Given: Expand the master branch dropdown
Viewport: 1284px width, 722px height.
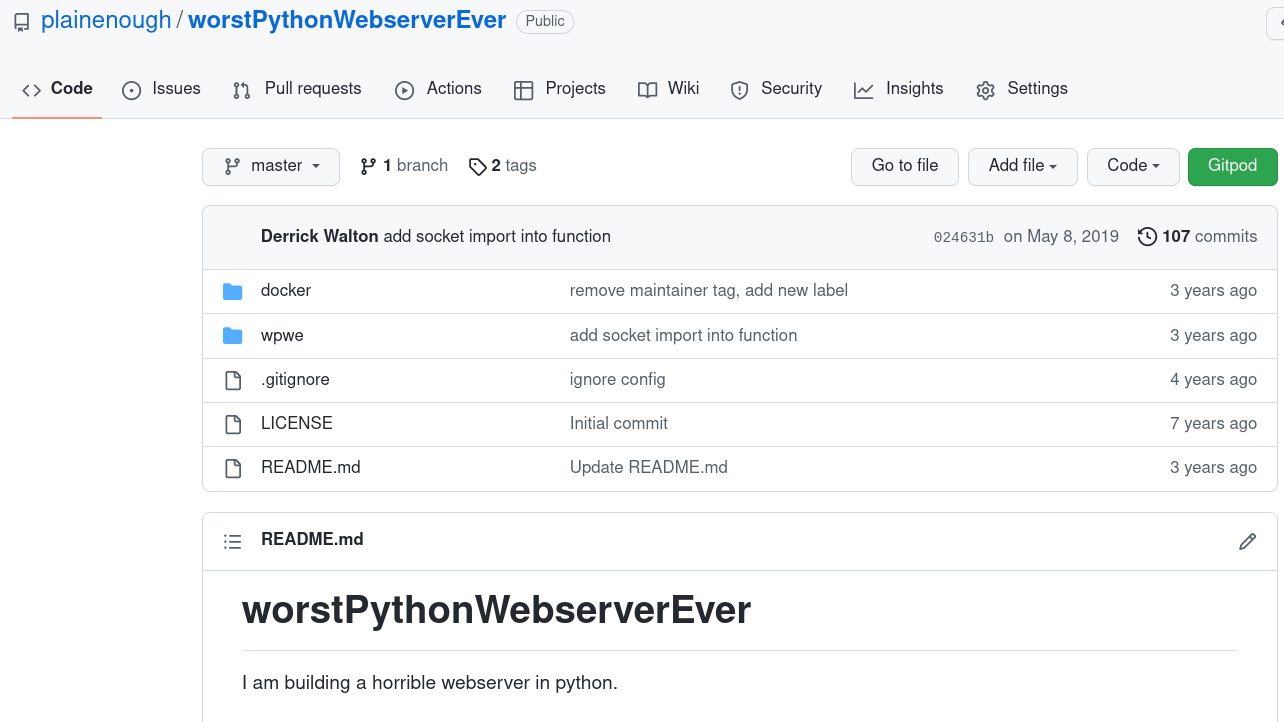Looking at the screenshot, I should point(271,166).
